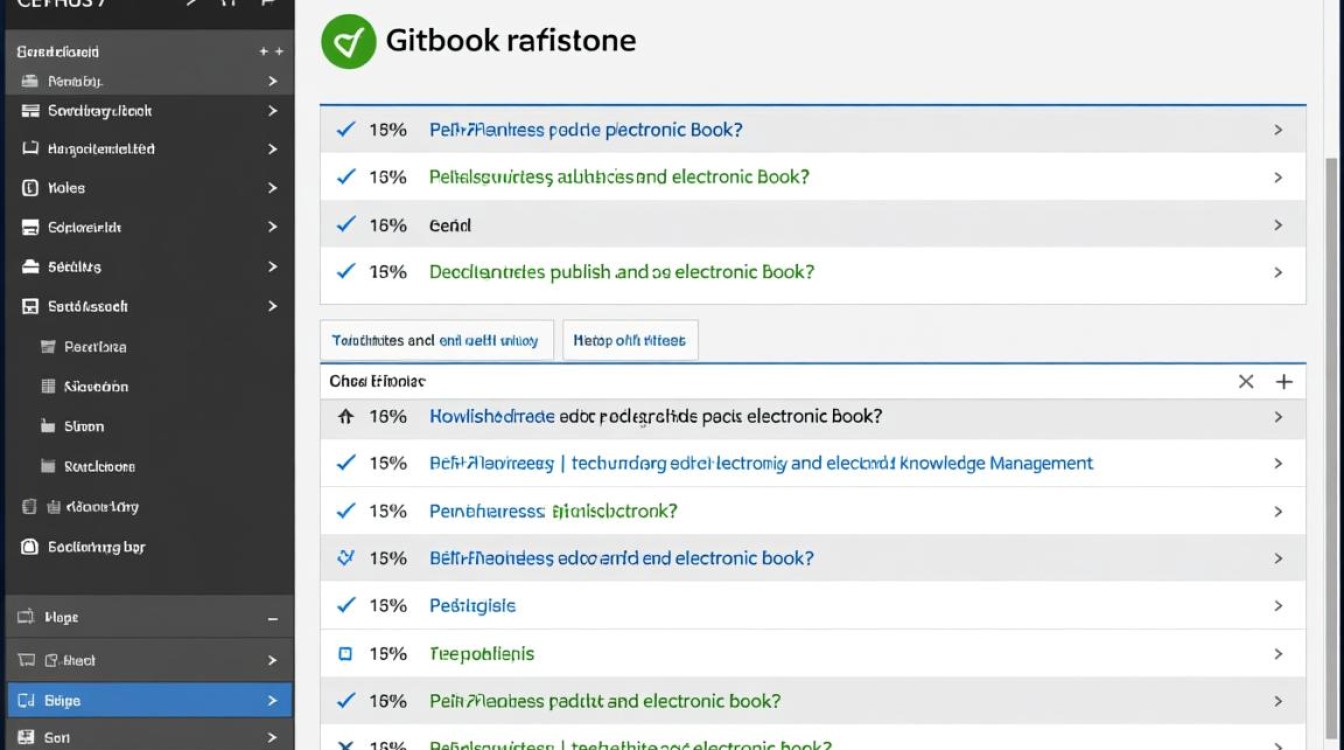Switch to the Help tab above the list
This screenshot has width=1344, height=750.
pos(631,340)
